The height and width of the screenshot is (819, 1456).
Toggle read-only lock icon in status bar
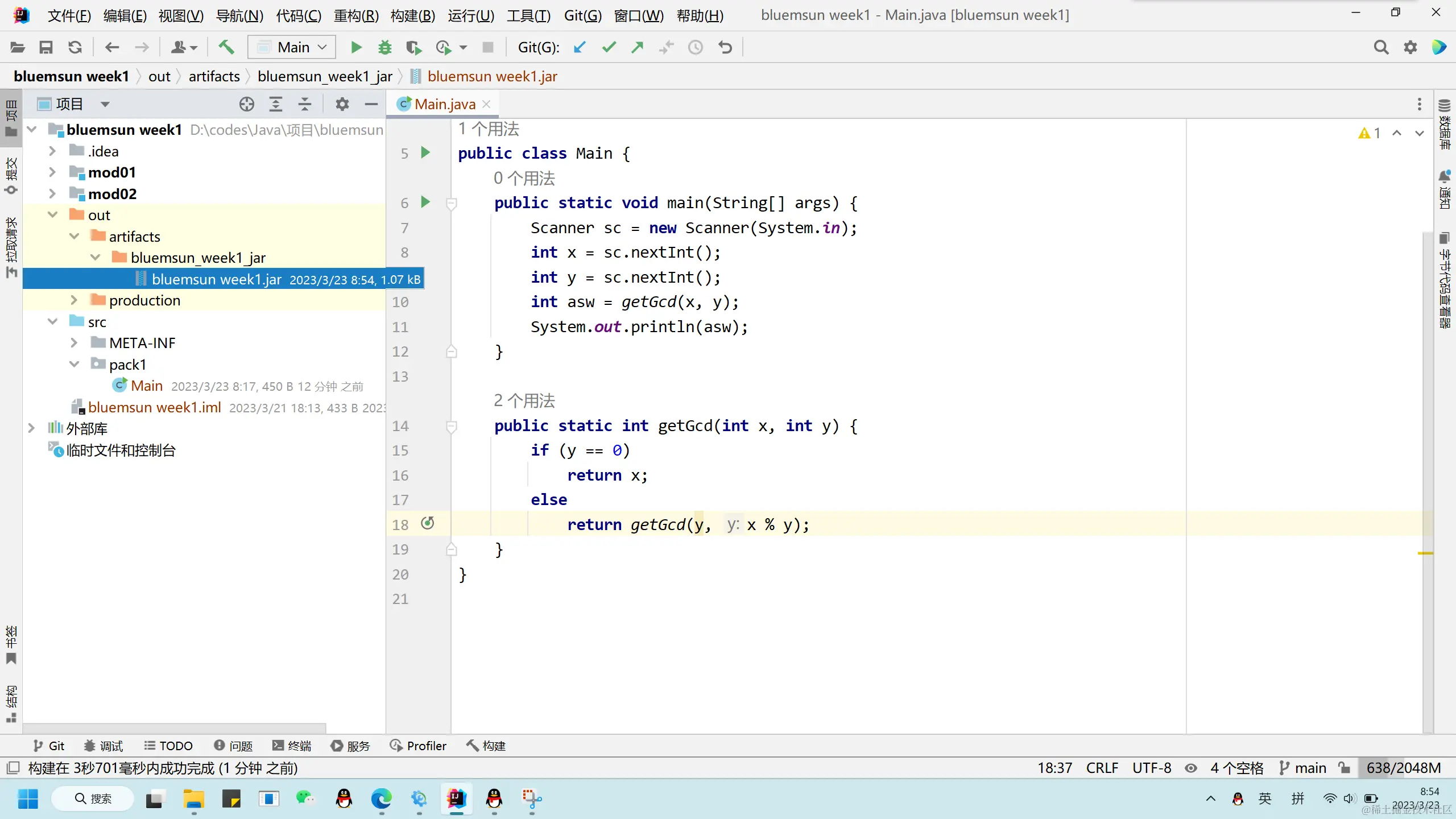coord(1345,768)
